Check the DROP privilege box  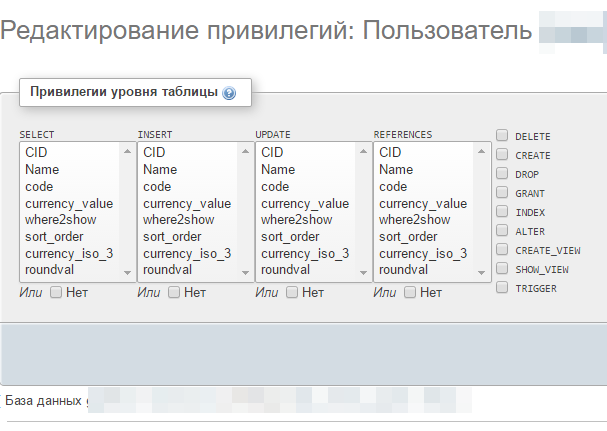502,173
